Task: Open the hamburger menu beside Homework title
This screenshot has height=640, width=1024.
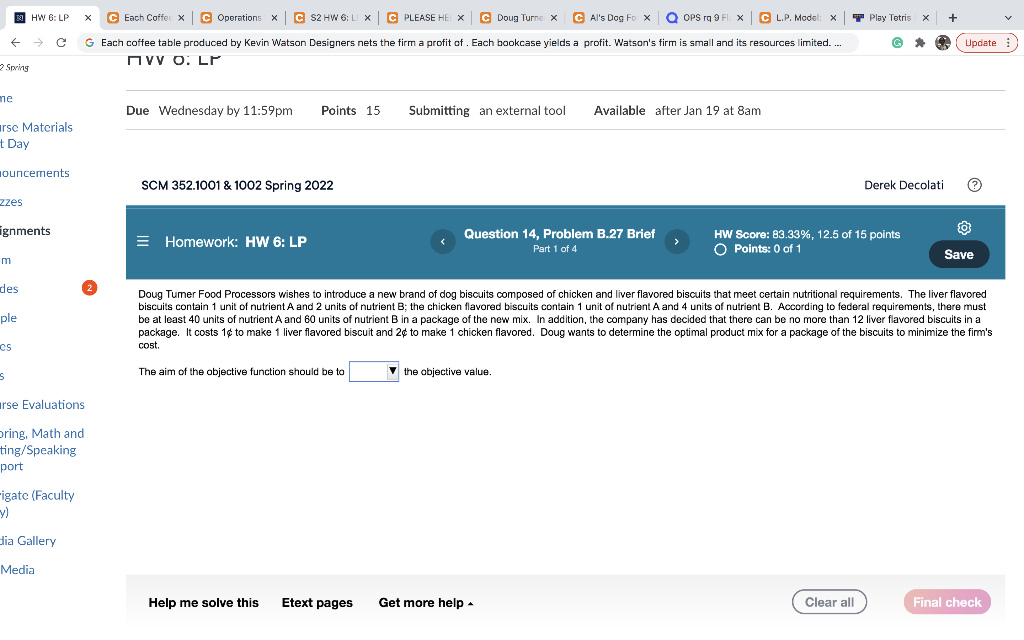Action: pos(143,242)
